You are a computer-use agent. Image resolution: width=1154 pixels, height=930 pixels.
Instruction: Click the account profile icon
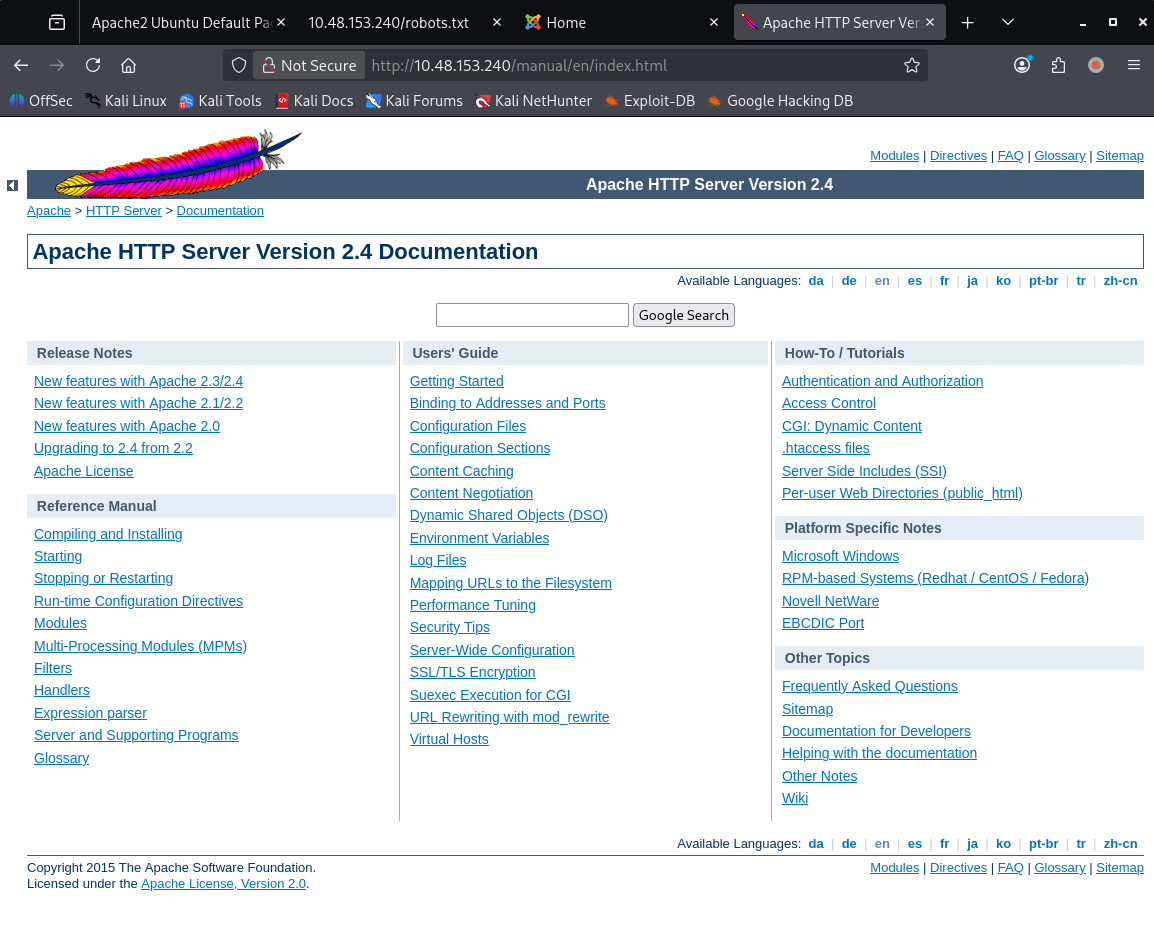pos(1022,65)
